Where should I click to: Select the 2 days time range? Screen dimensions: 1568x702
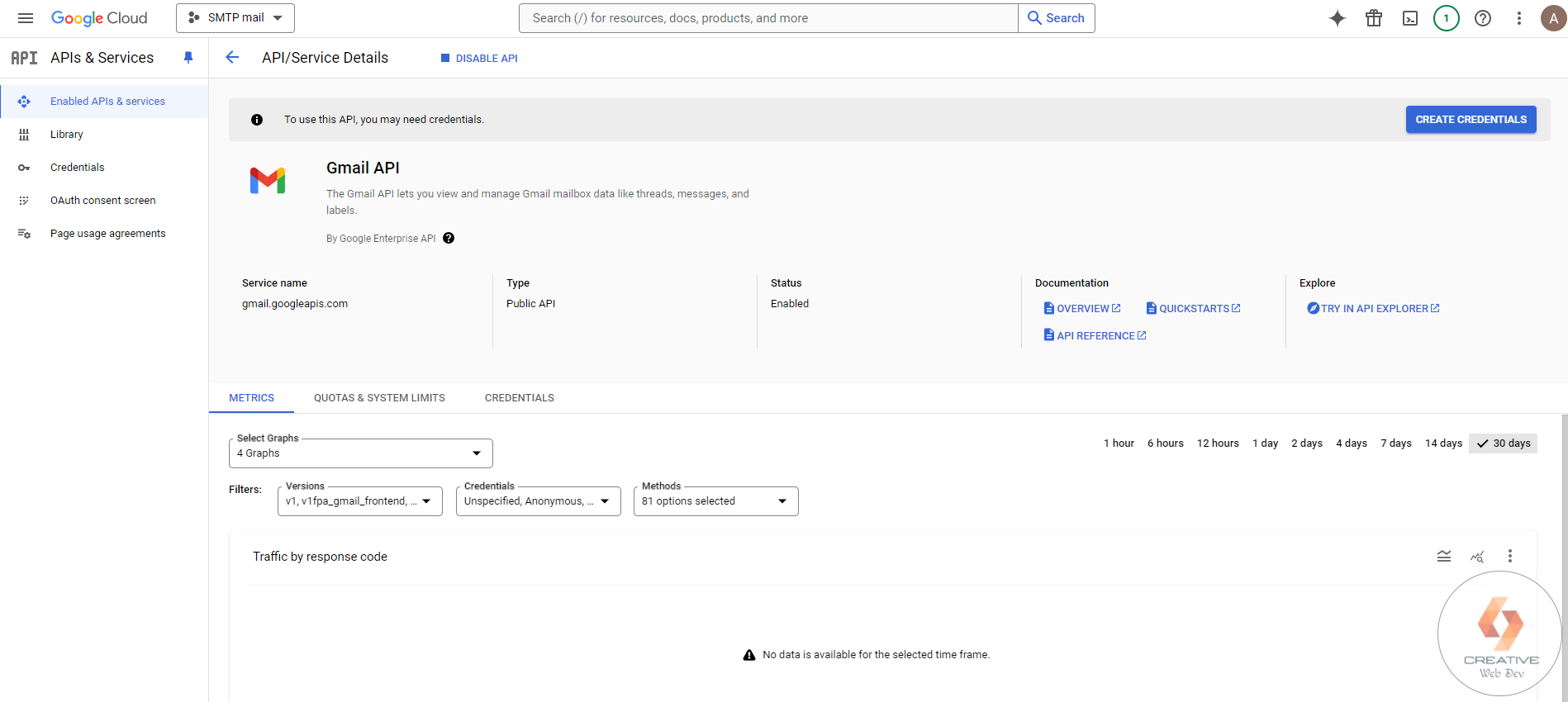tap(1307, 443)
